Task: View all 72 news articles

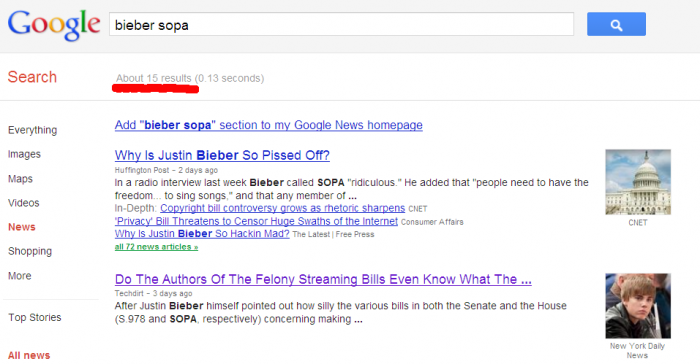Action: click(x=156, y=247)
